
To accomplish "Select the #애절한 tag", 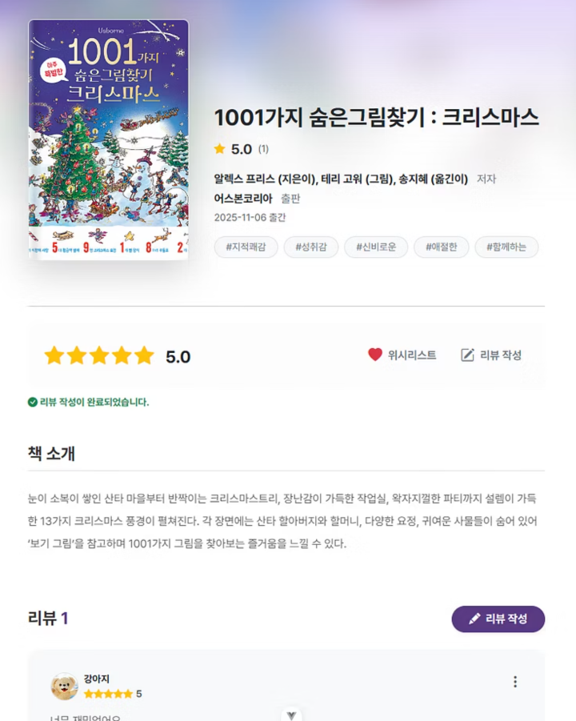I will point(441,247).
